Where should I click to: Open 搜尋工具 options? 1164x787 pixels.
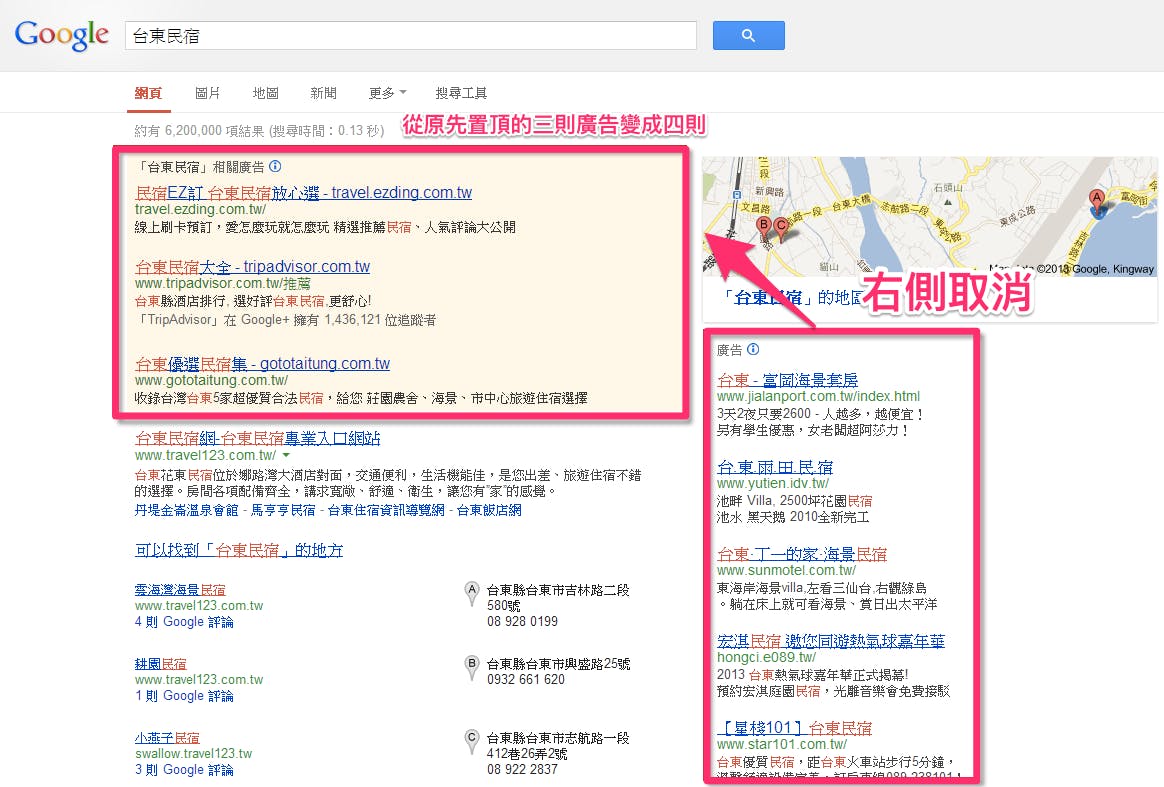click(x=461, y=92)
